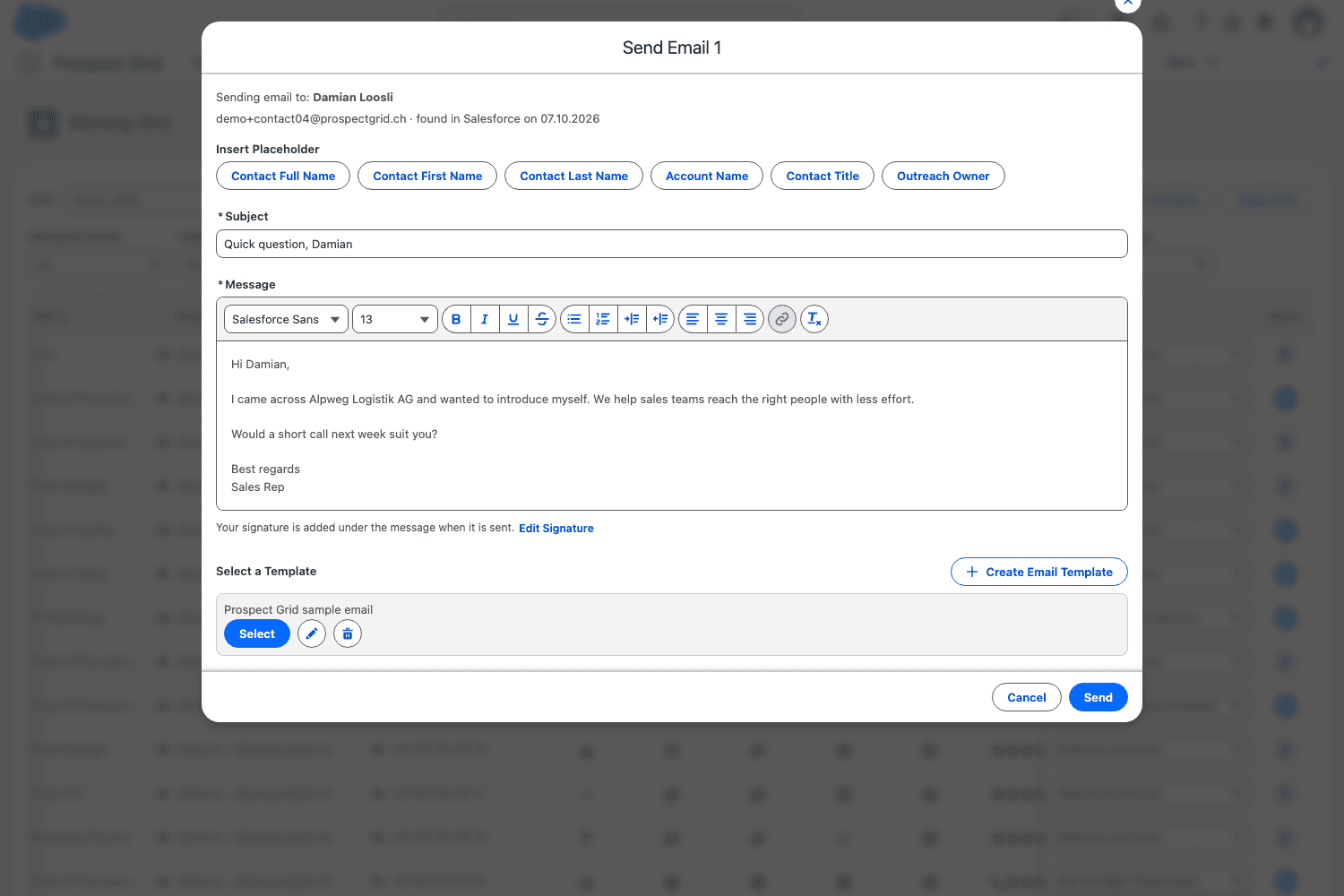The height and width of the screenshot is (896, 1344).
Task: Align message text left
Action: (x=693, y=319)
